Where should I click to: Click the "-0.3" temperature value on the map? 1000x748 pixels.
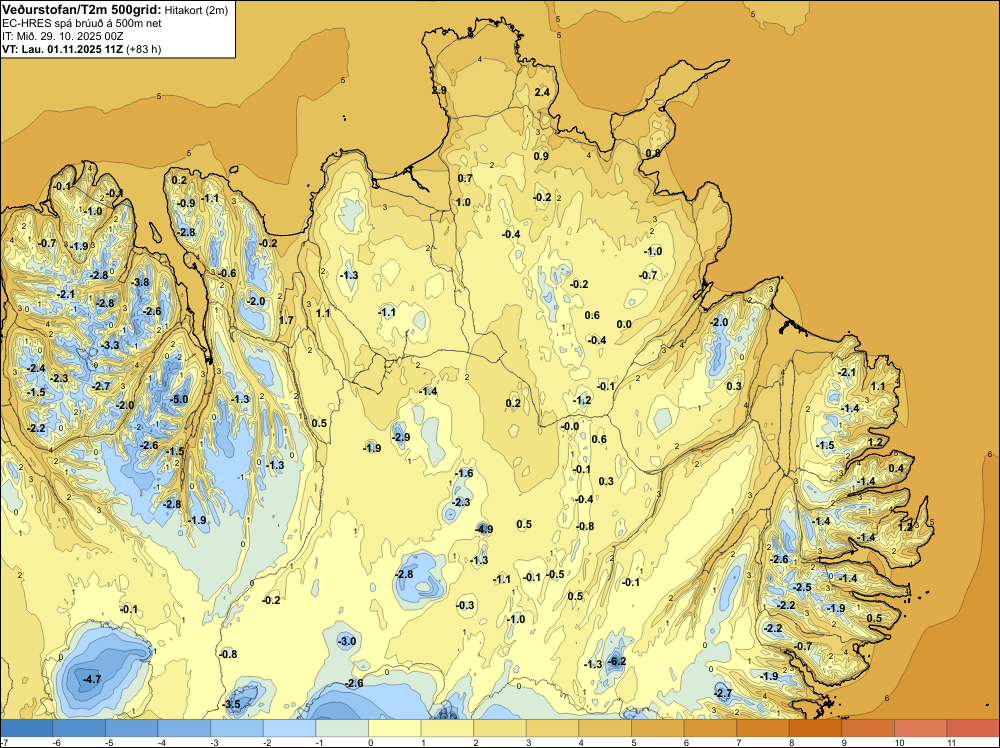[x=465, y=605]
